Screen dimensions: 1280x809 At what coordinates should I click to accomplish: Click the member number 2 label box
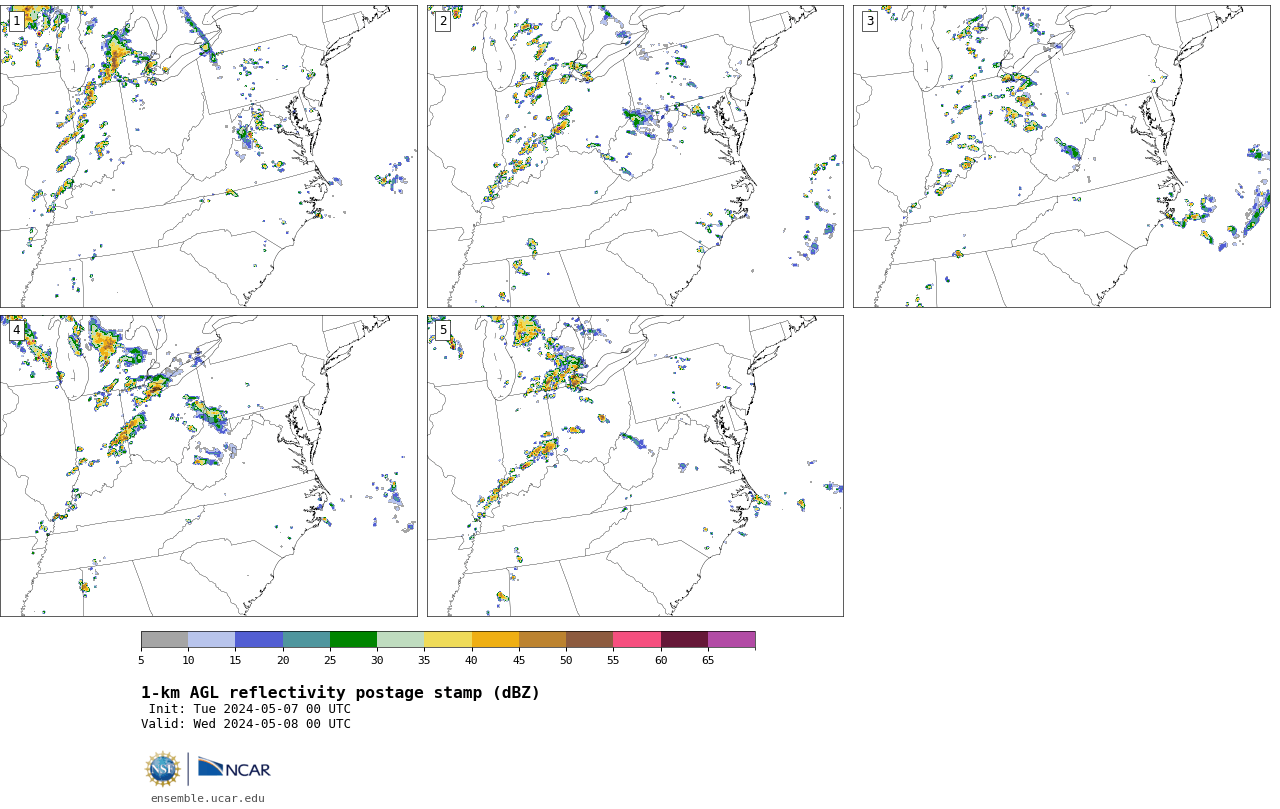click(443, 21)
